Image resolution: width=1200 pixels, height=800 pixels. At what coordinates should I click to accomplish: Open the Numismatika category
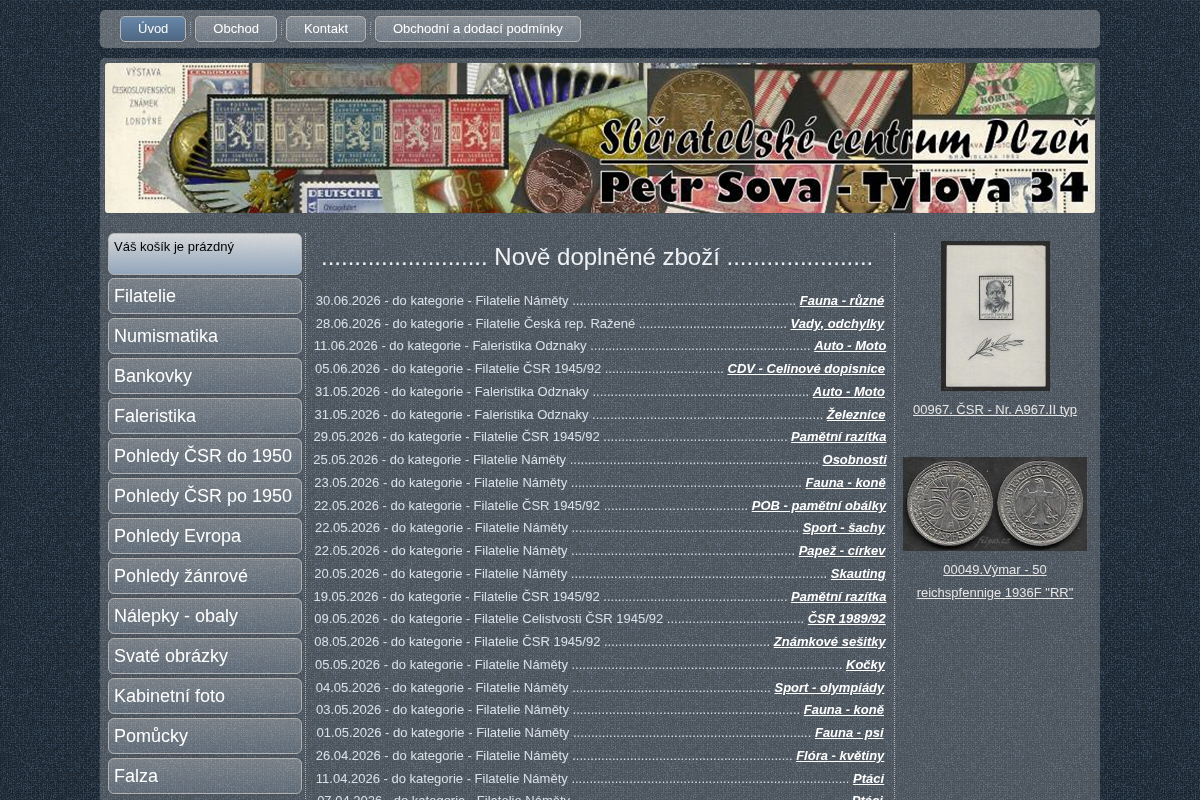(x=205, y=336)
